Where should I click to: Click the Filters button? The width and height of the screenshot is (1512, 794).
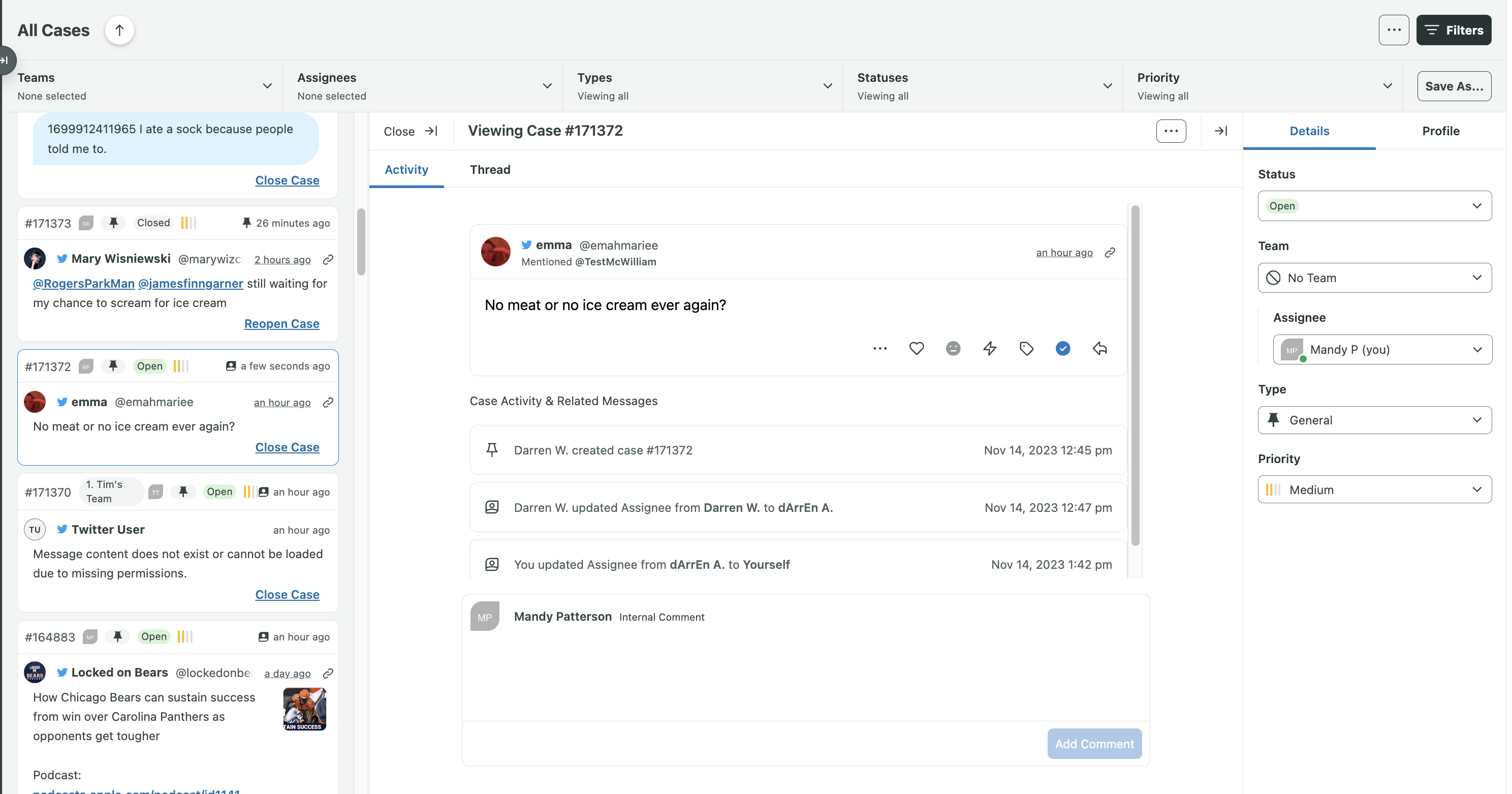(1453, 30)
